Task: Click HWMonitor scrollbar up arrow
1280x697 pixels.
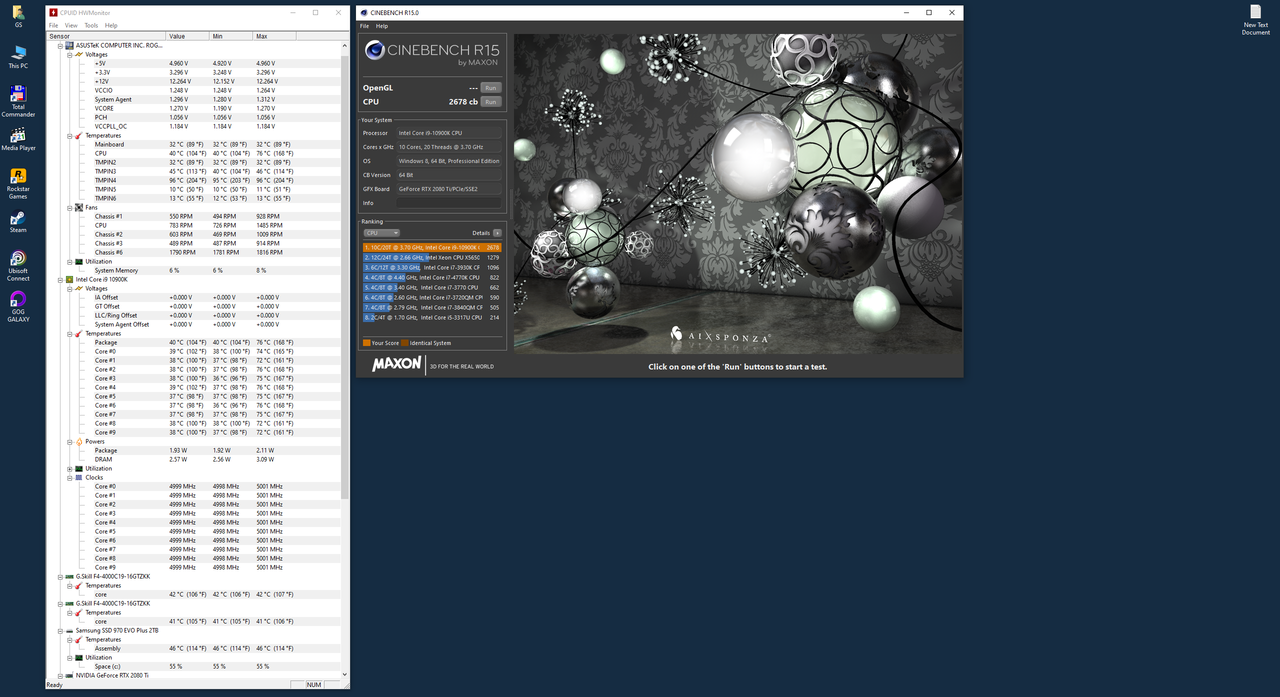Action: (x=345, y=45)
